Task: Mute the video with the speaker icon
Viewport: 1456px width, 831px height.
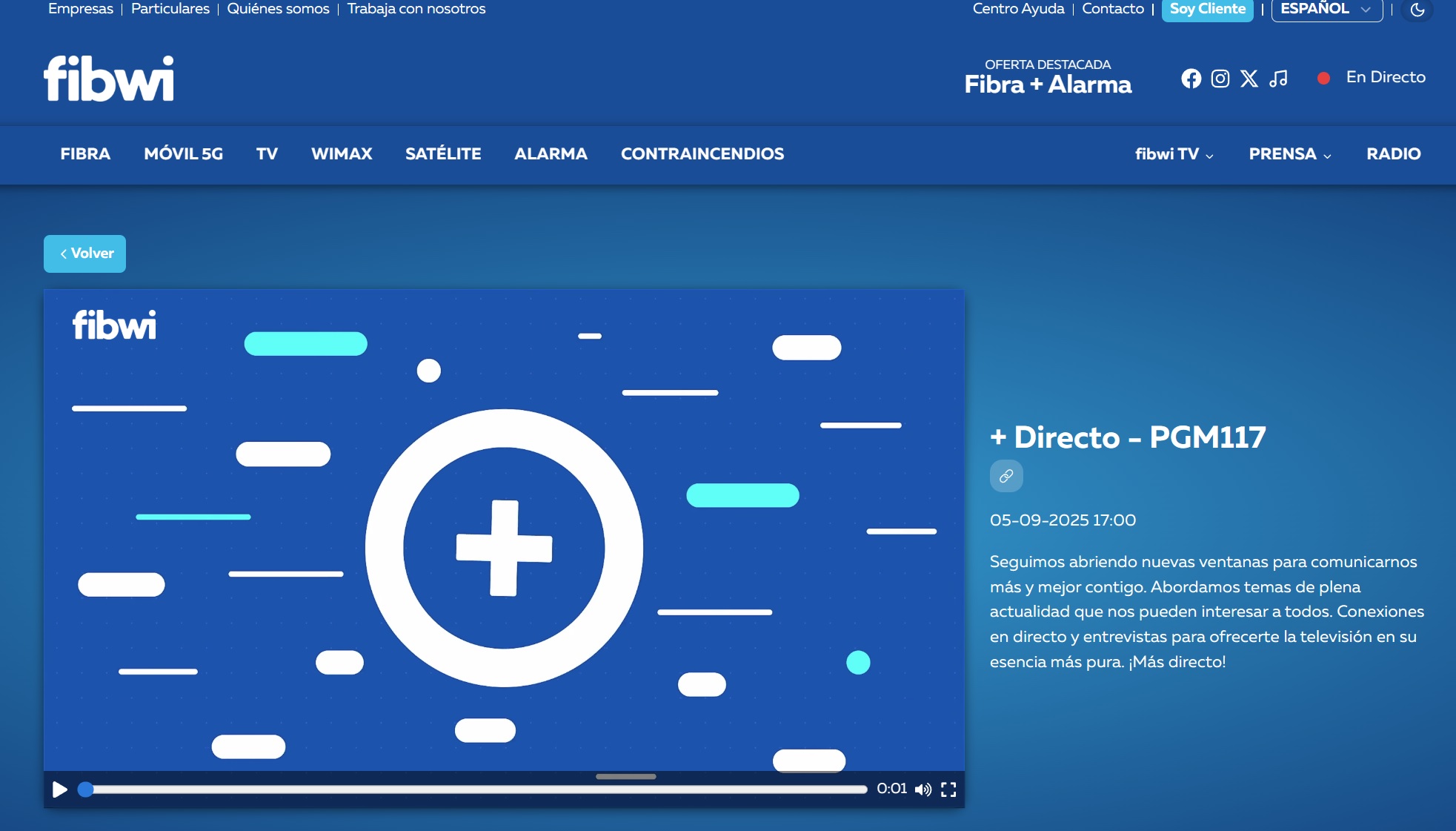Action: [923, 789]
